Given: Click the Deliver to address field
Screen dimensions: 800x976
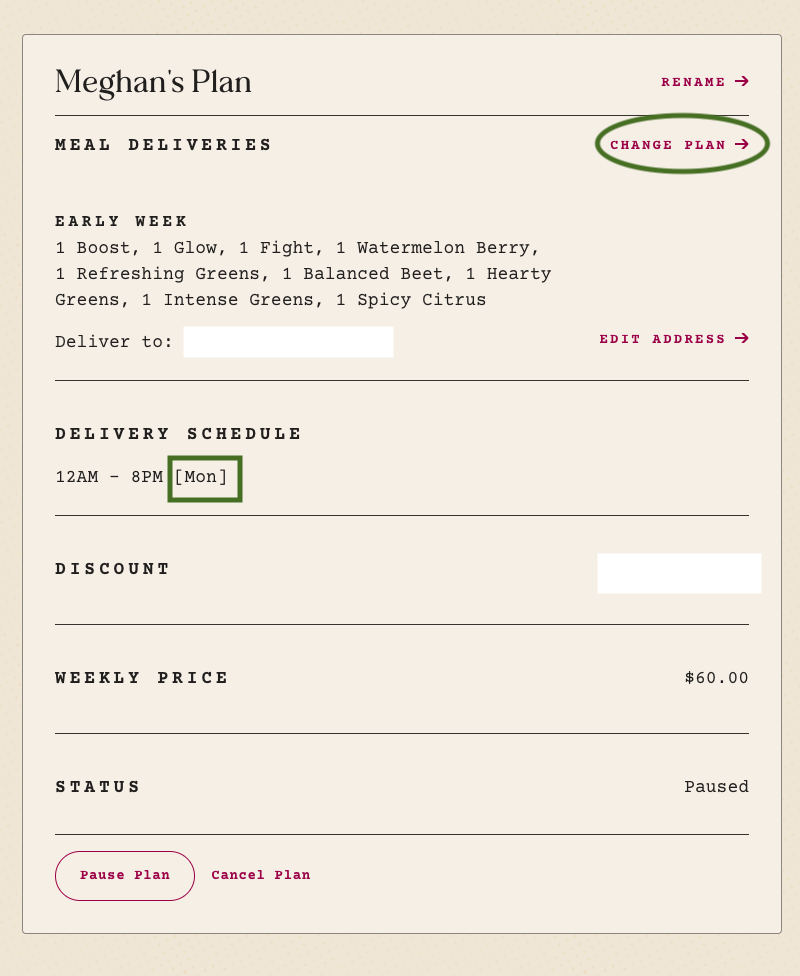Looking at the screenshot, I should click(x=288, y=342).
